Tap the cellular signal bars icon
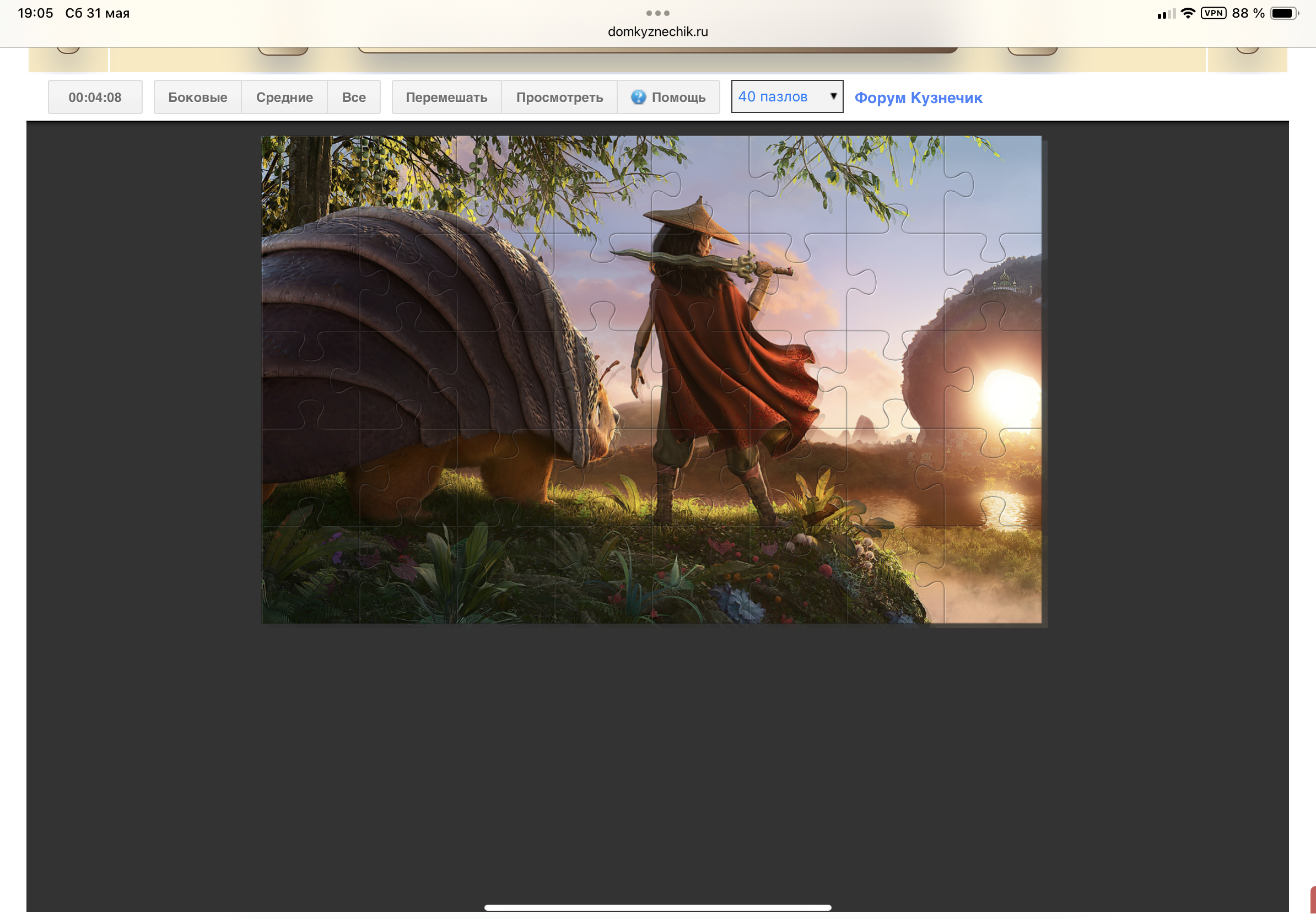The height and width of the screenshot is (919, 1316). point(1167,13)
